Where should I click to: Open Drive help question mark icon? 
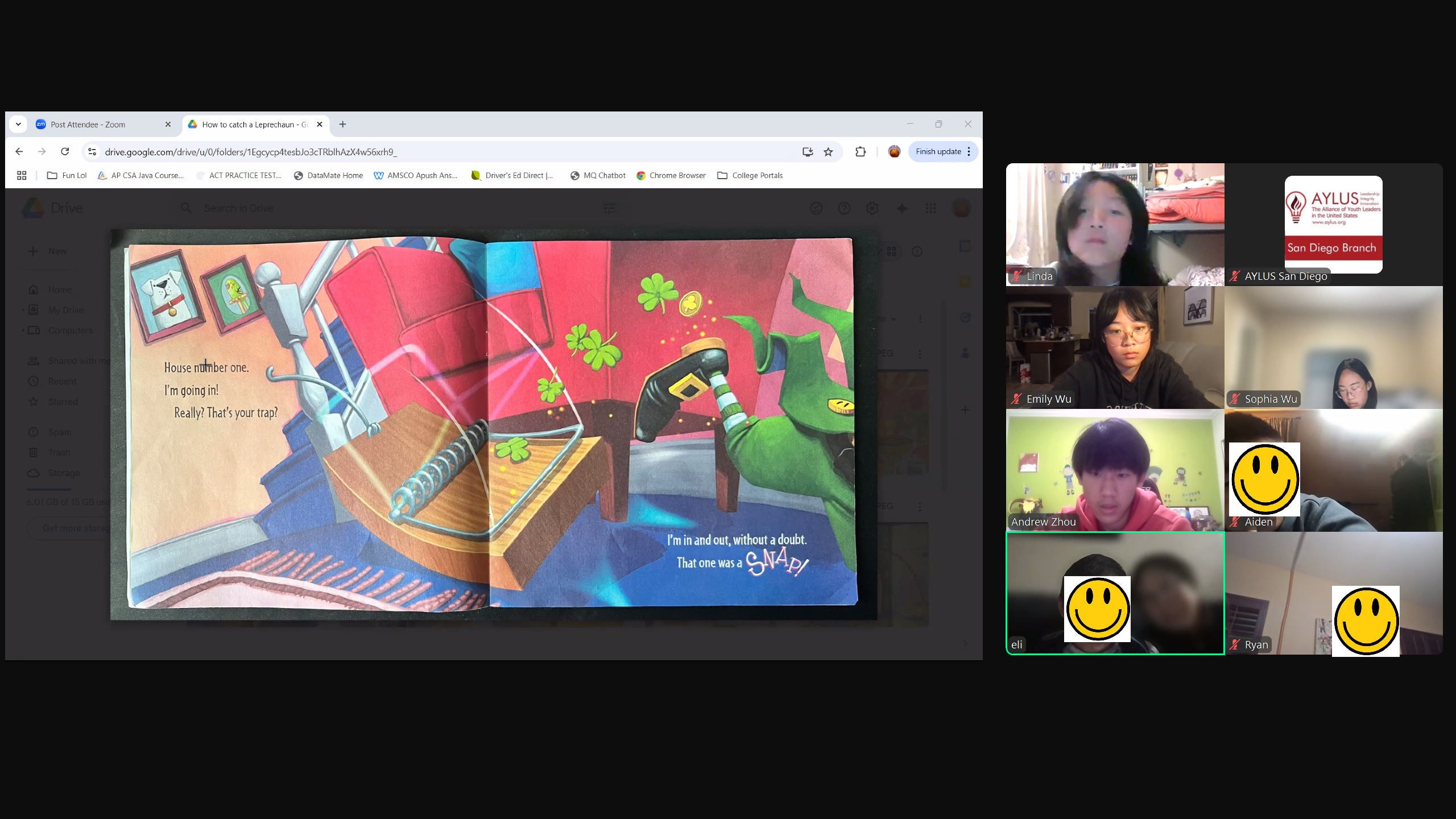point(844,209)
